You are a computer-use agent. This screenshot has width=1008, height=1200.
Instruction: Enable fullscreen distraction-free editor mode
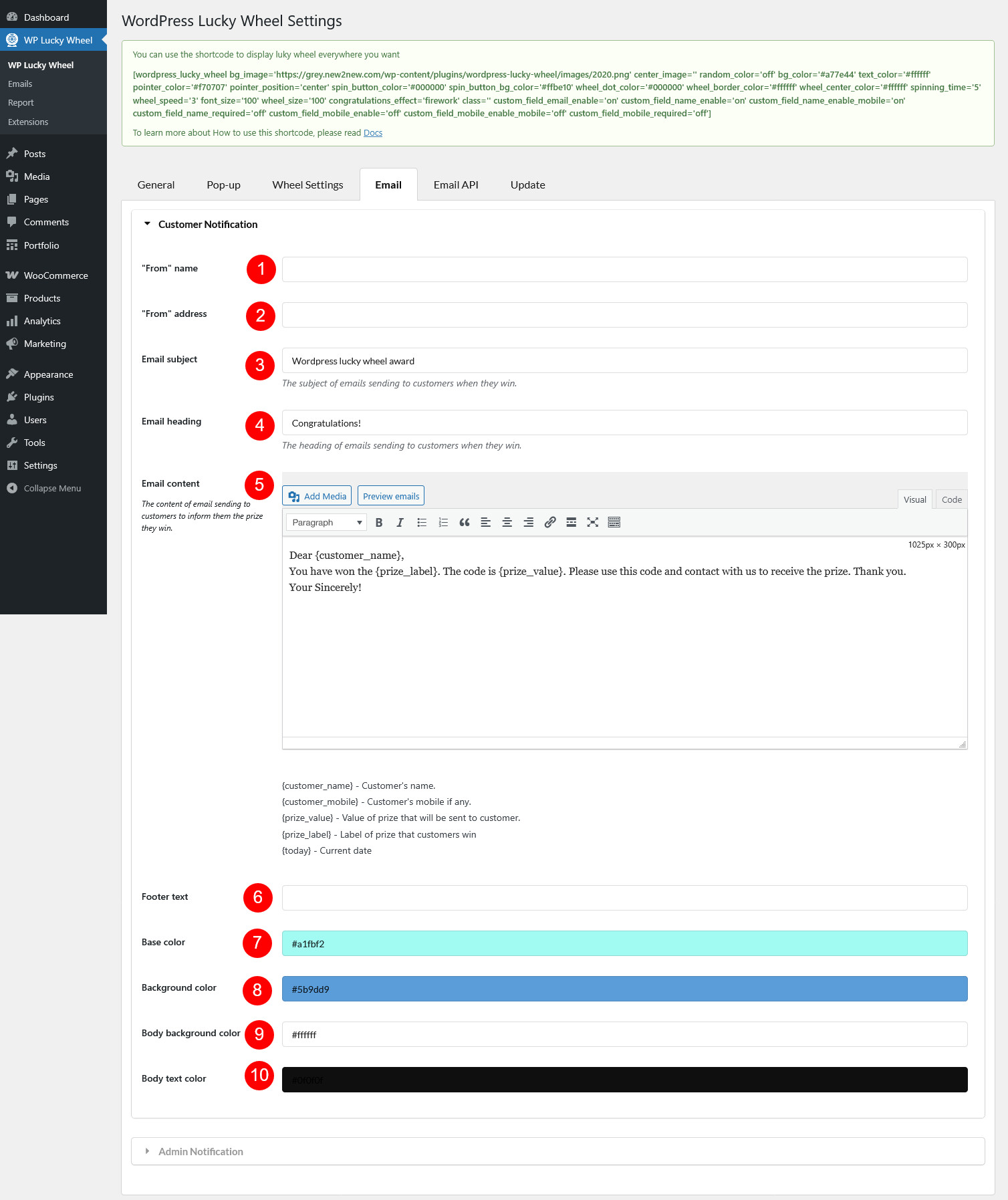(x=592, y=523)
